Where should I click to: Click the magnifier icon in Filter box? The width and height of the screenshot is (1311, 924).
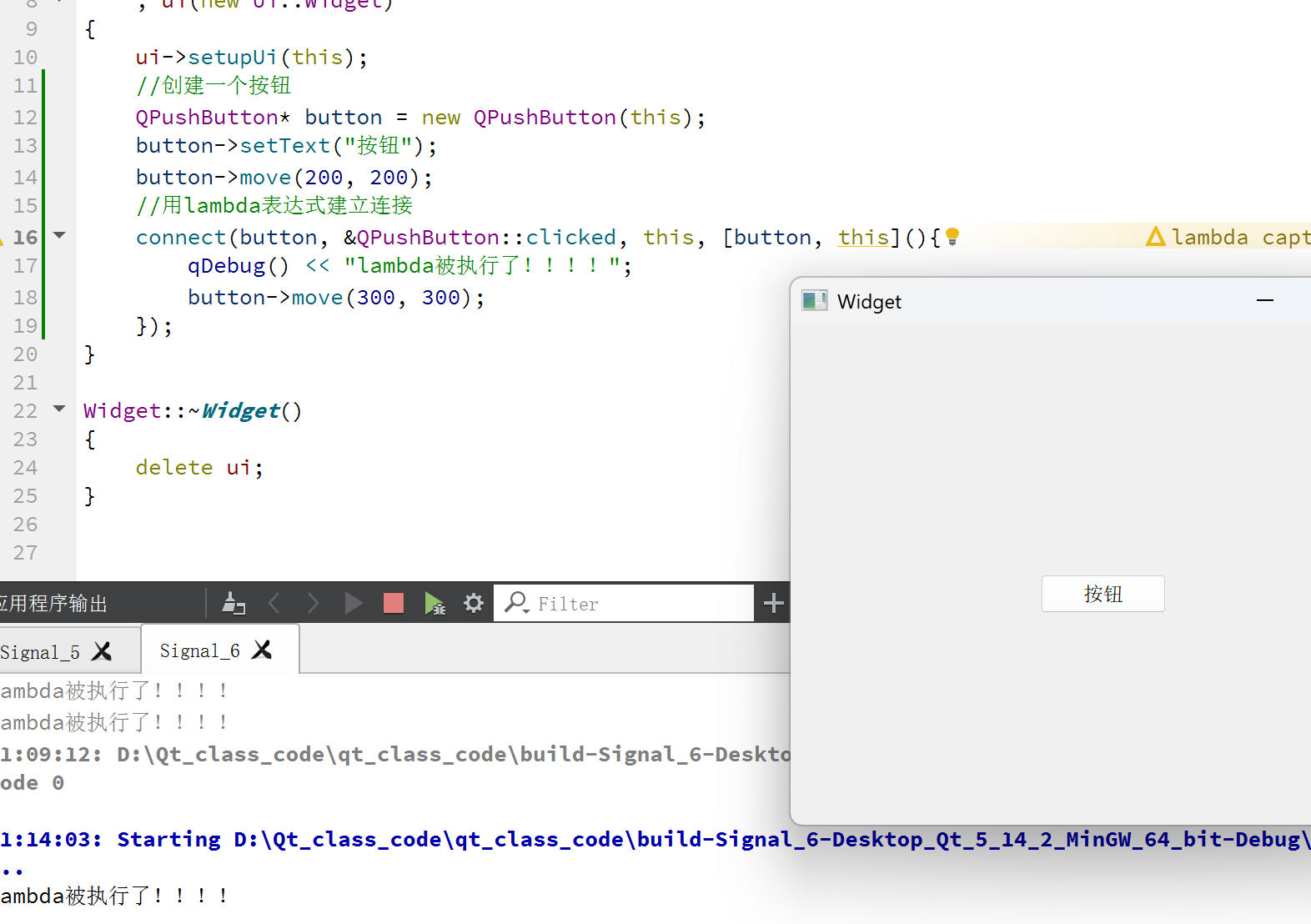pyautogui.click(x=517, y=602)
